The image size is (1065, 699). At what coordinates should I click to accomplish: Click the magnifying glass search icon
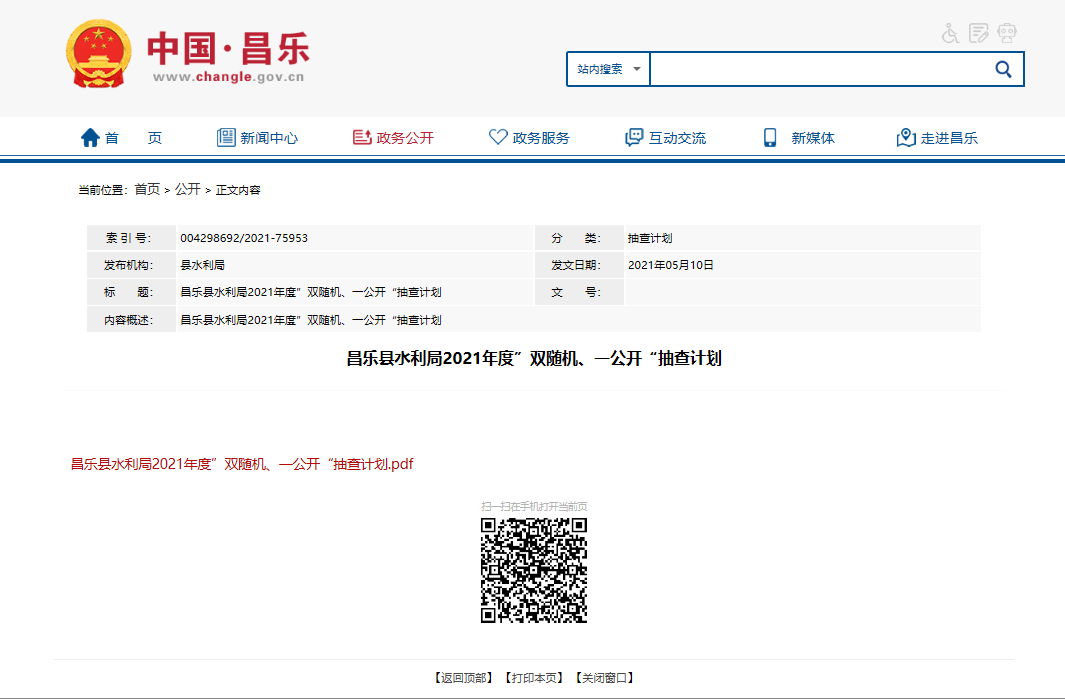pos(1003,69)
